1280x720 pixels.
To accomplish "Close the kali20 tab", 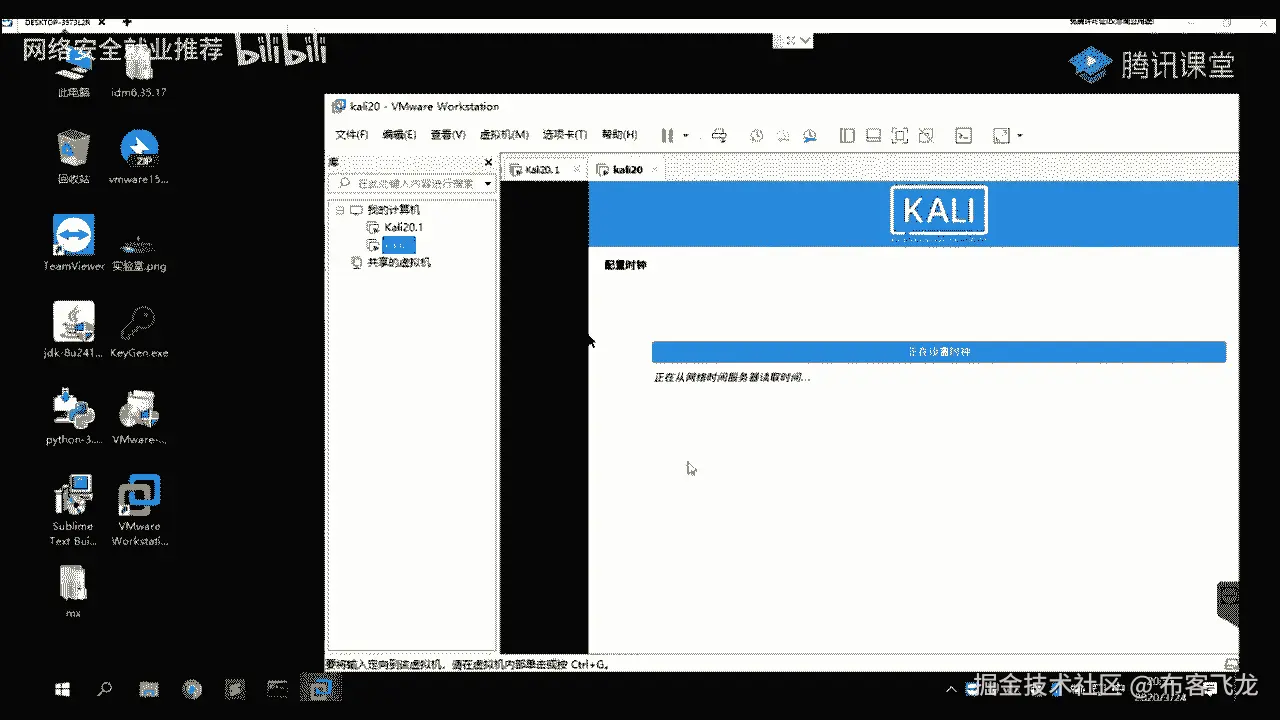I will [655, 170].
